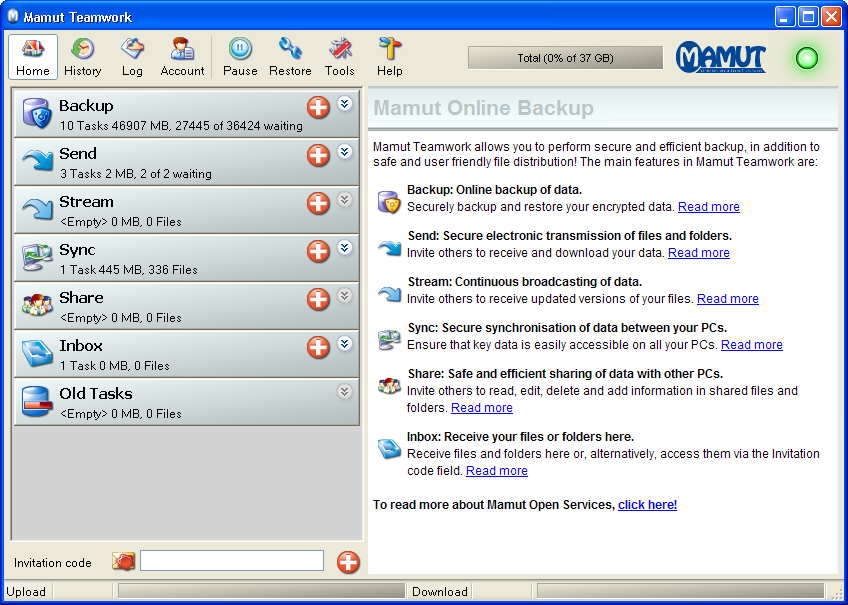Click the Invitation code text field
This screenshot has height=605, width=848.
[x=232, y=561]
